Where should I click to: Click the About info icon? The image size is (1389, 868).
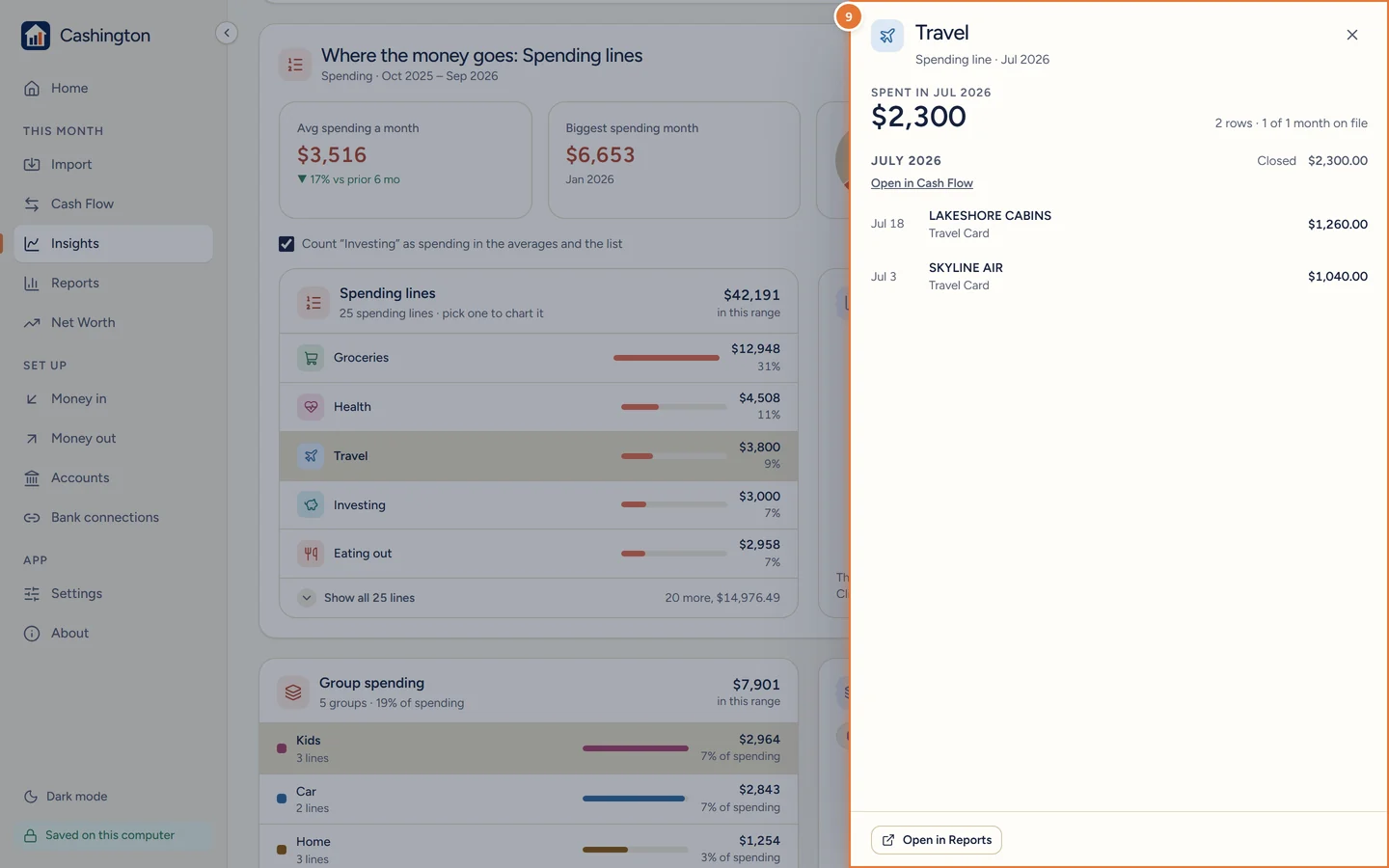click(x=32, y=634)
